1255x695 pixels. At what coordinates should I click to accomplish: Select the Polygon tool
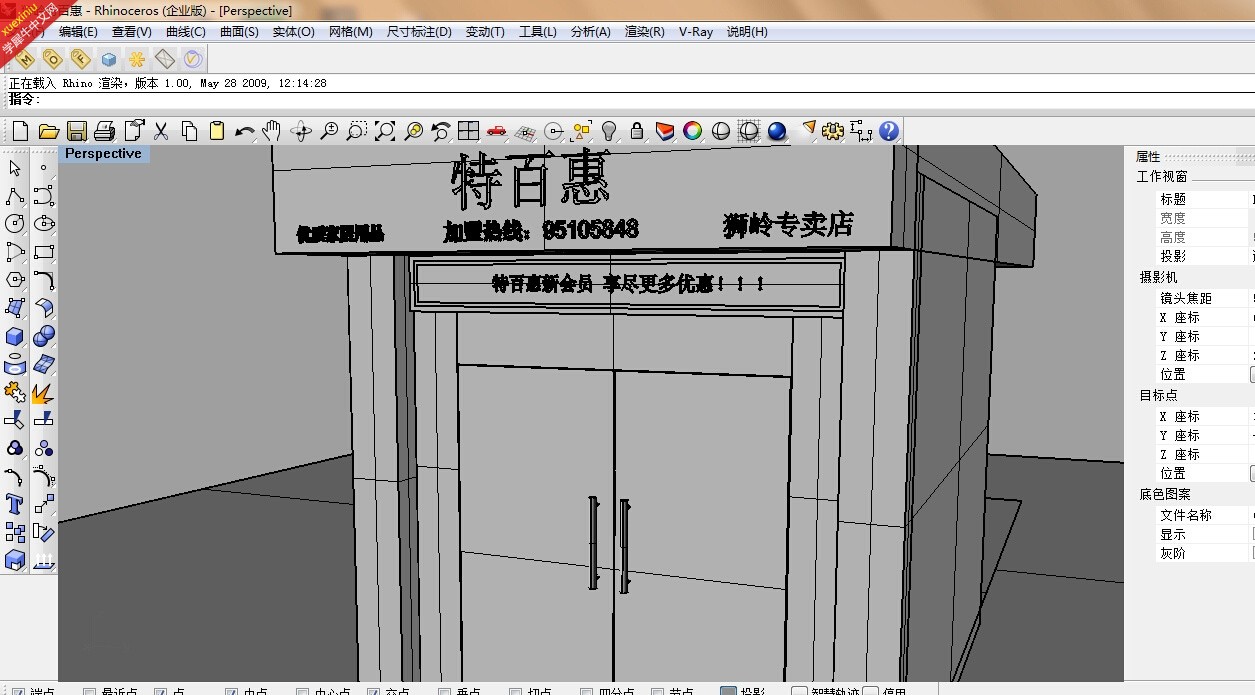click(15, 280)
